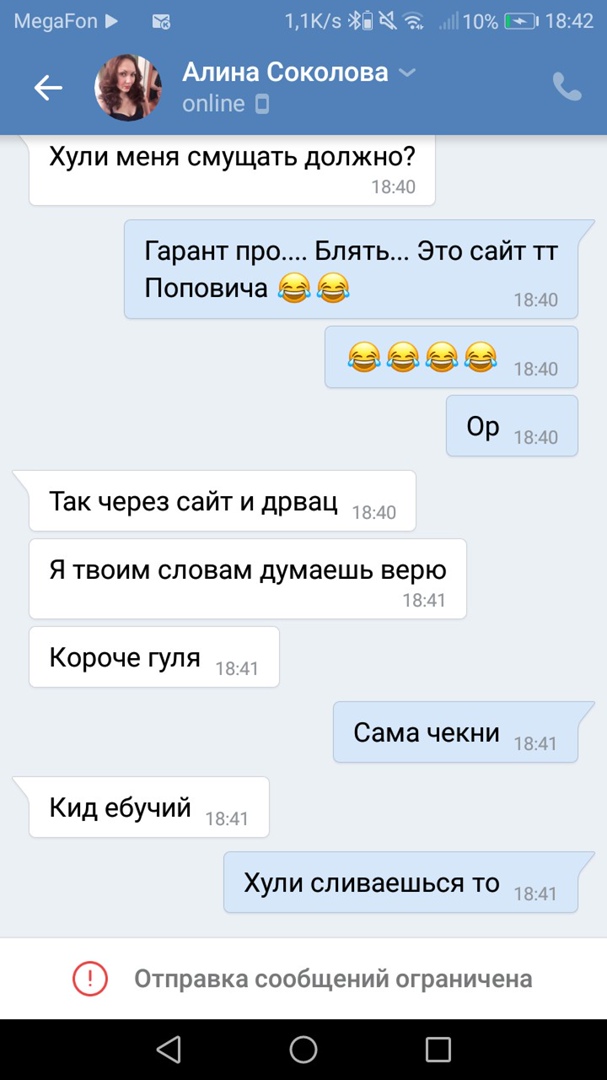Tap the Wi-Fi icon in status bar
Viewport: 607px width, 1080px height.
pyautogui.click(x=413, y=21)
